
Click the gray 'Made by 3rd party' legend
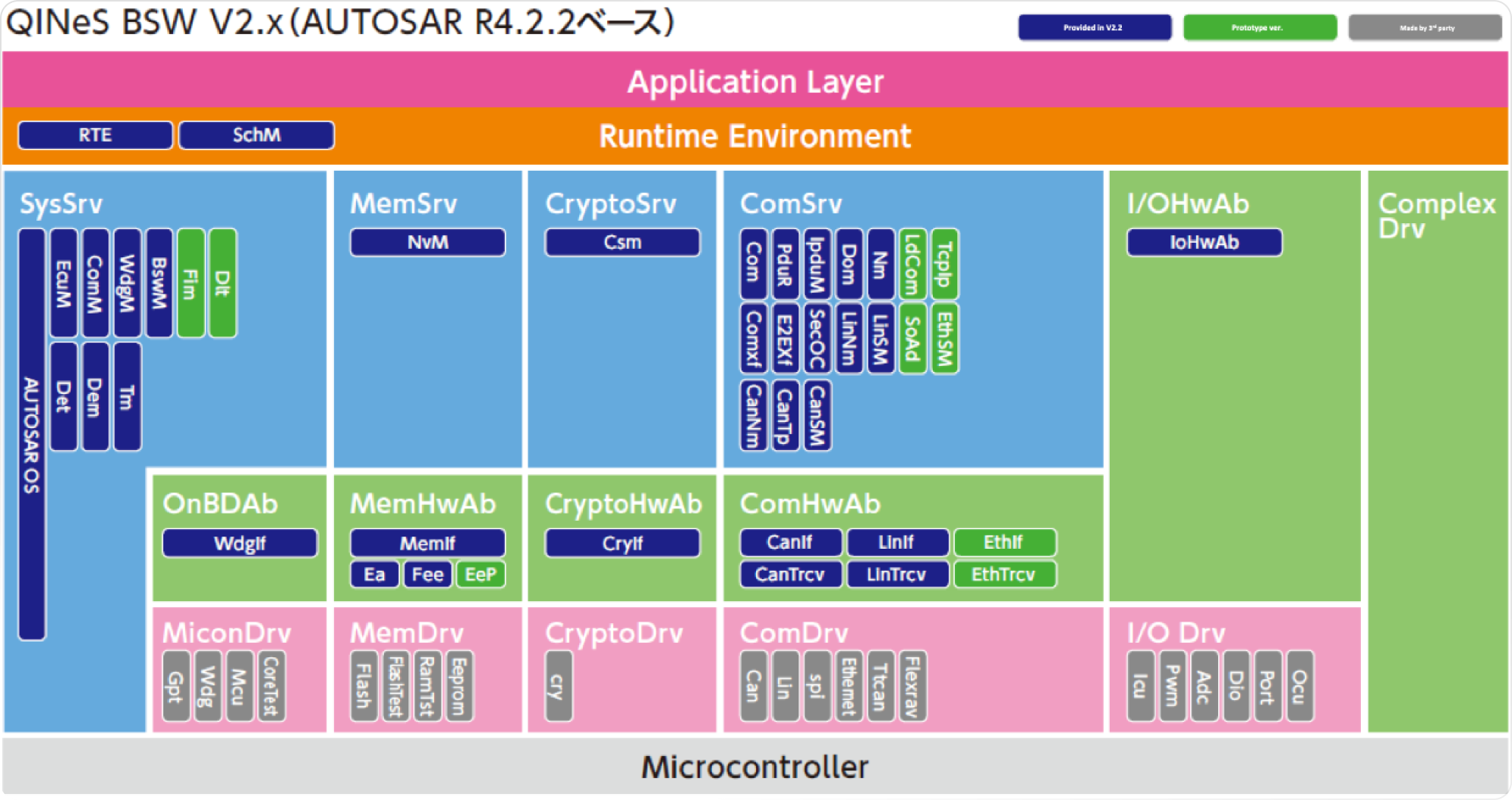(x=1425, y=27)
